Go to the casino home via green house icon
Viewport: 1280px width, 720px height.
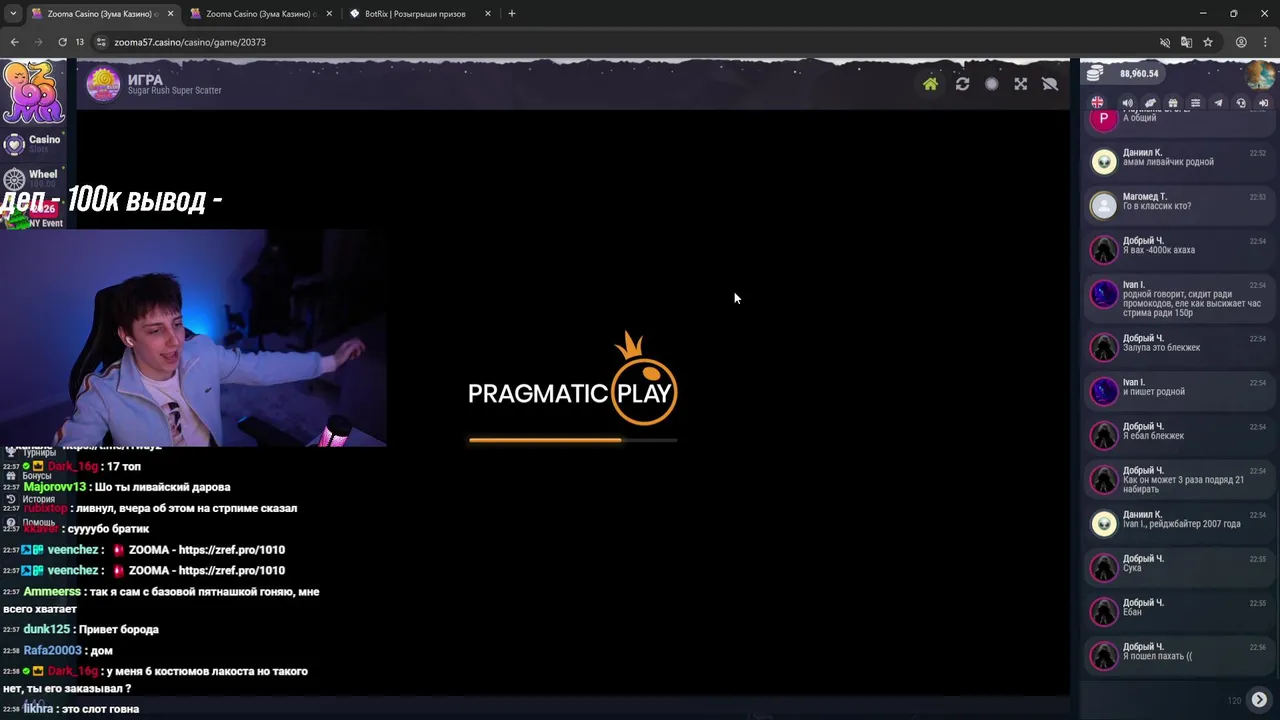tap(930, 84)
